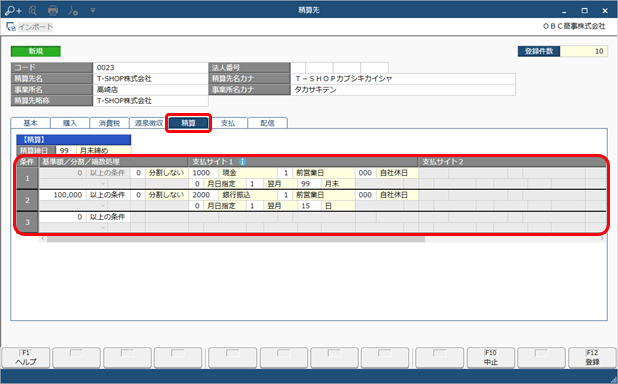Click the 銀行振込 cell

coord(248,195)
